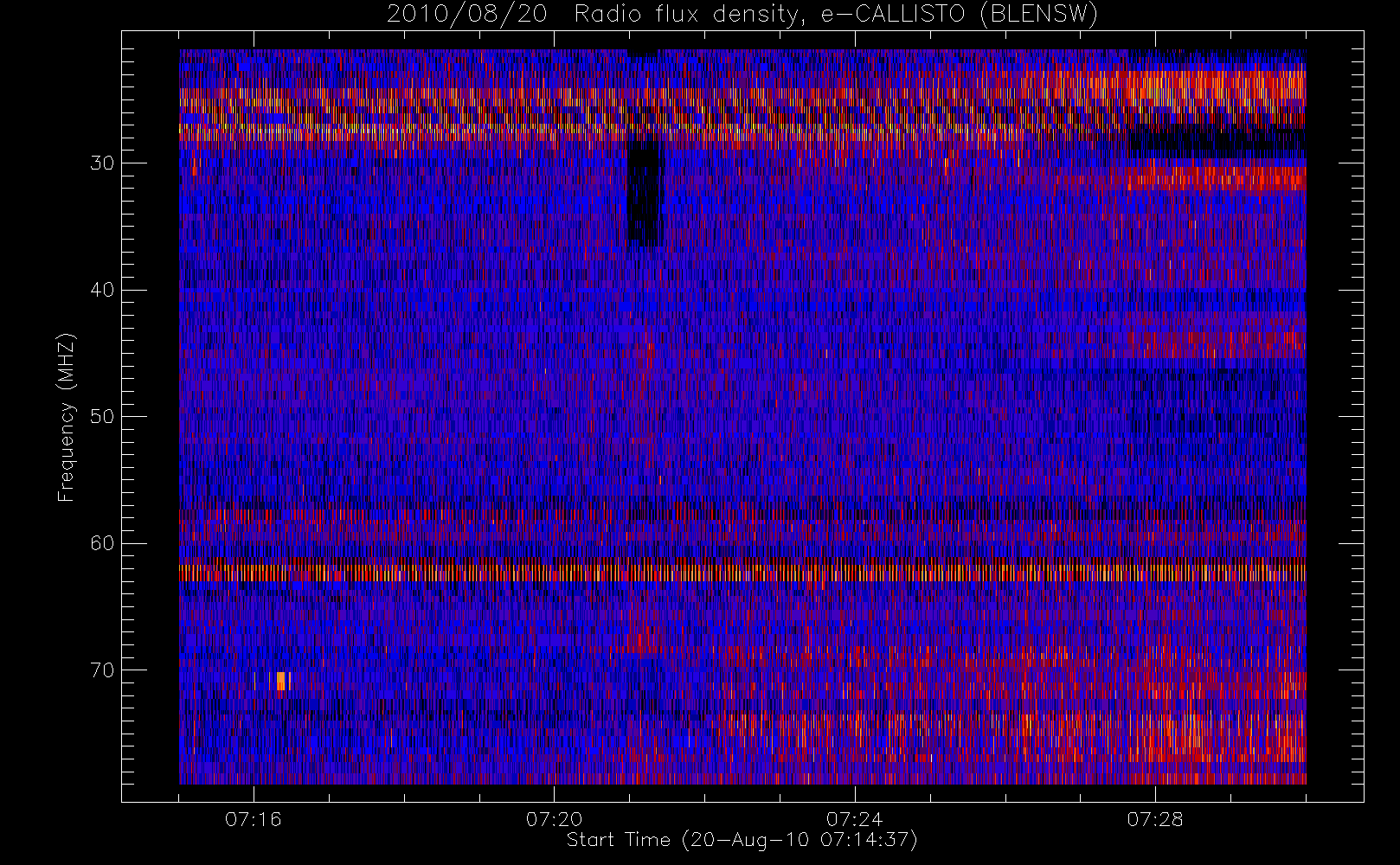Click the 'Frequency (MHz)' axis label

coord(67,418)
